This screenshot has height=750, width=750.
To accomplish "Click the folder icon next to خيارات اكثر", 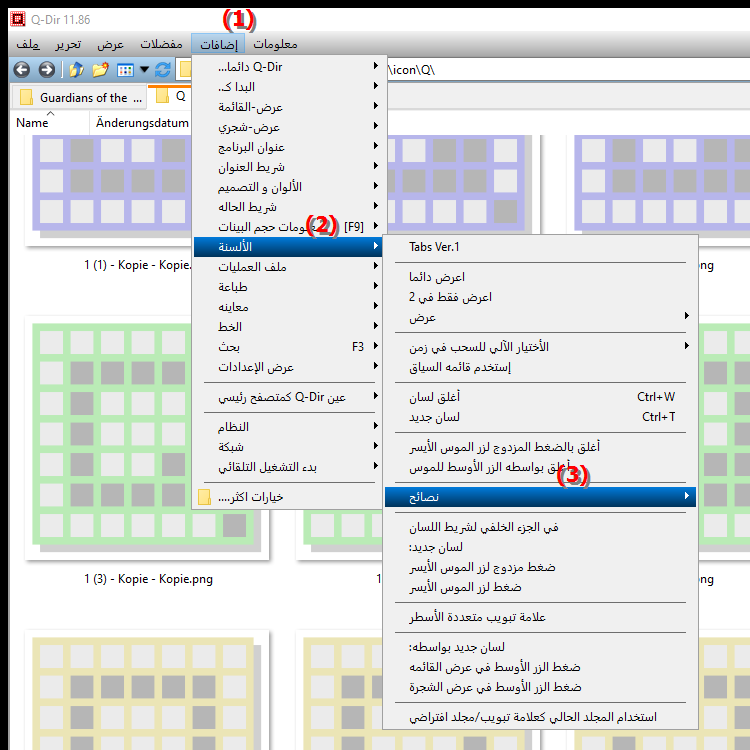I will pos(205,497).
